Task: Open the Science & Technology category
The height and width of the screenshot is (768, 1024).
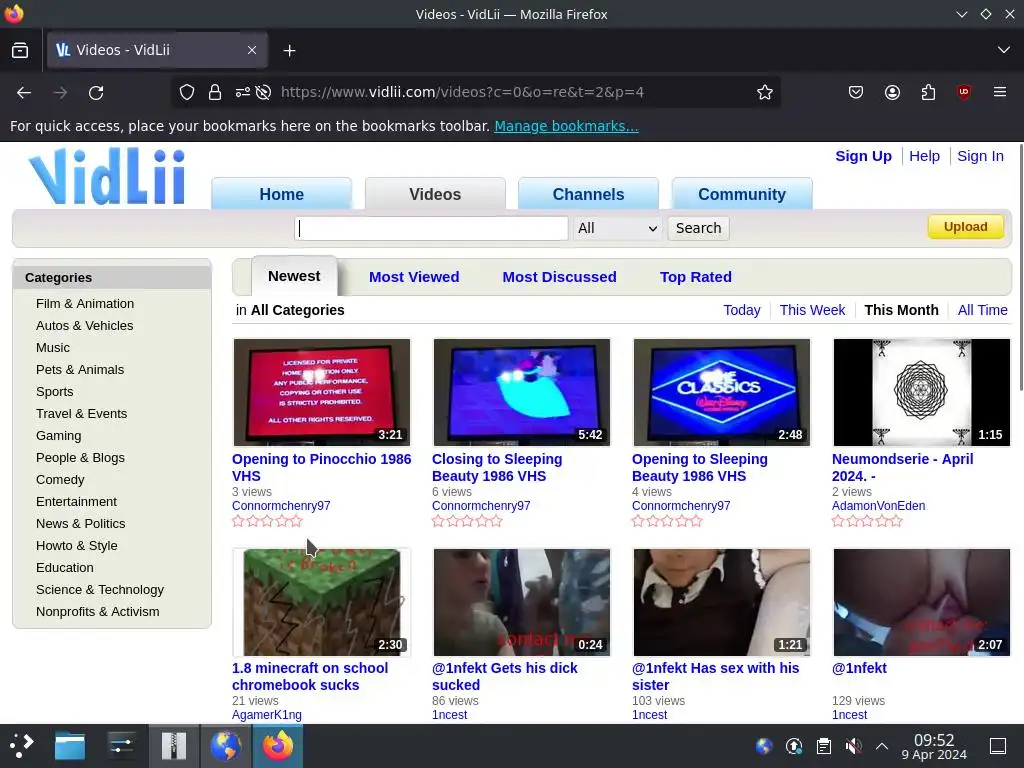Action: coord(100,590)
